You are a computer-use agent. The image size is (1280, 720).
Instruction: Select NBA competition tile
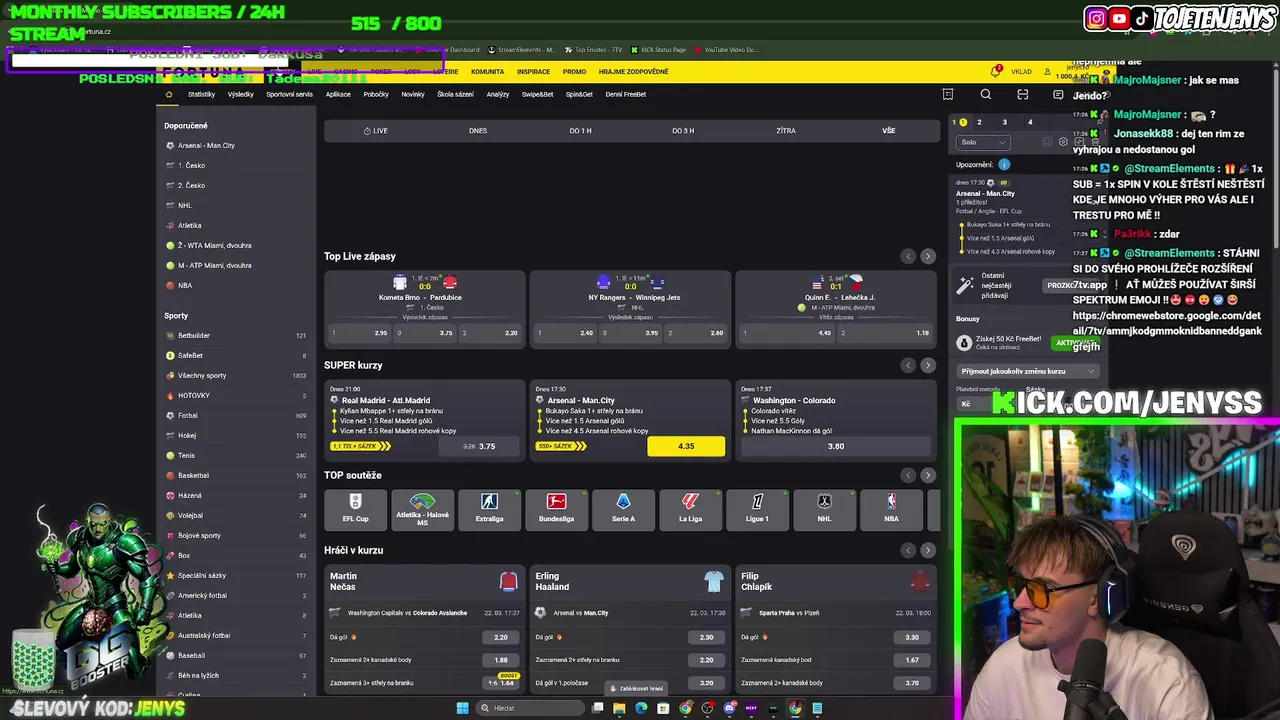tap(891, 509)
